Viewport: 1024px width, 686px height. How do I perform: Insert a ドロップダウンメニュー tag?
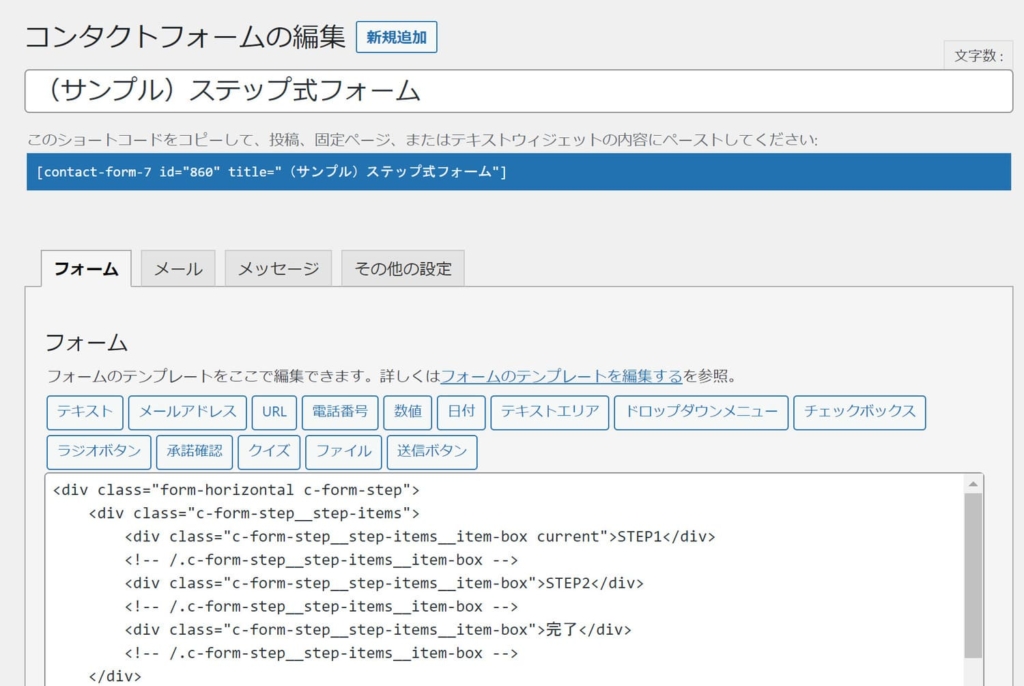[x=701, y=412]
